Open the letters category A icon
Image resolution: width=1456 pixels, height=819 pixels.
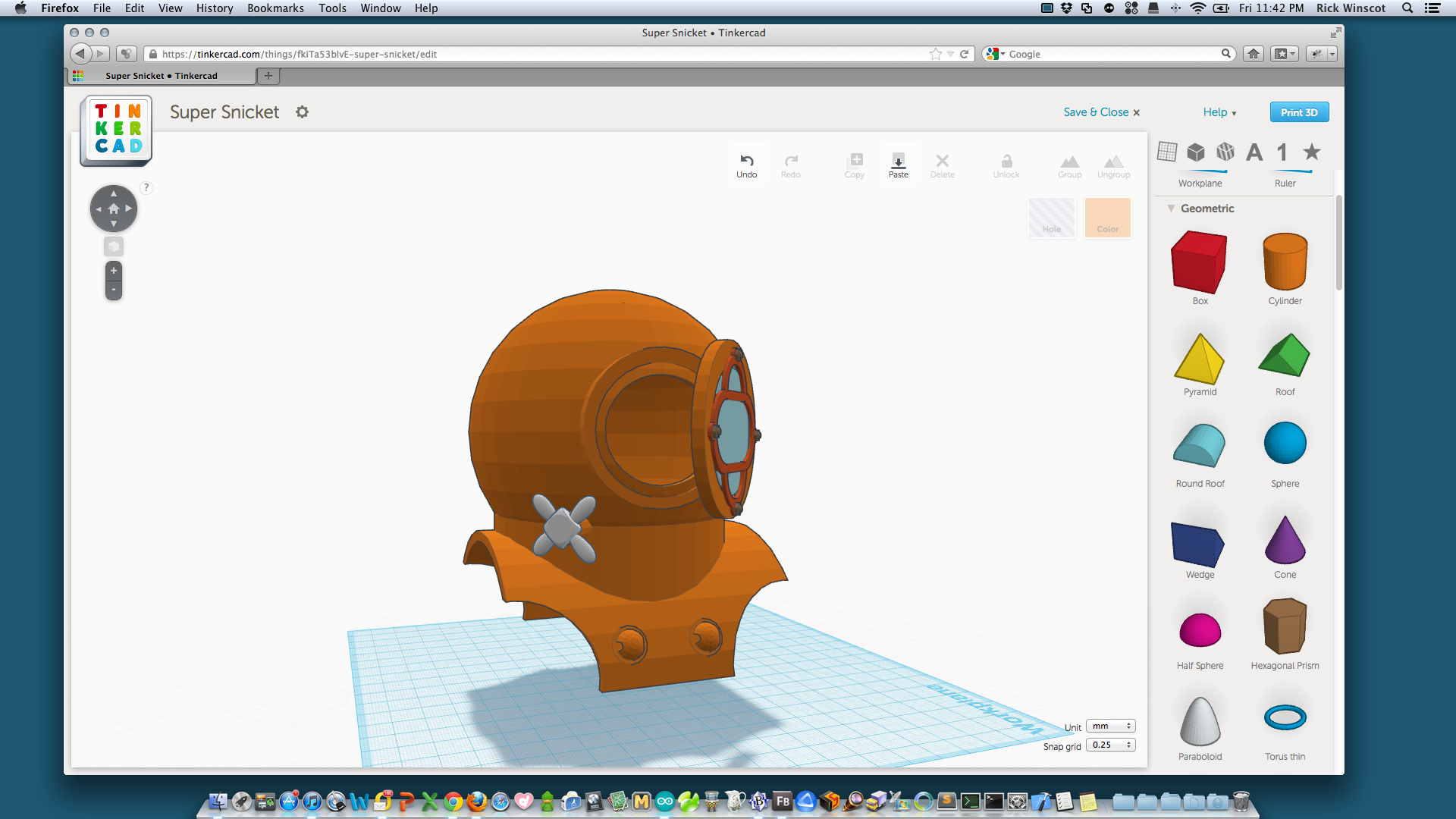(x=1254, y=152)
